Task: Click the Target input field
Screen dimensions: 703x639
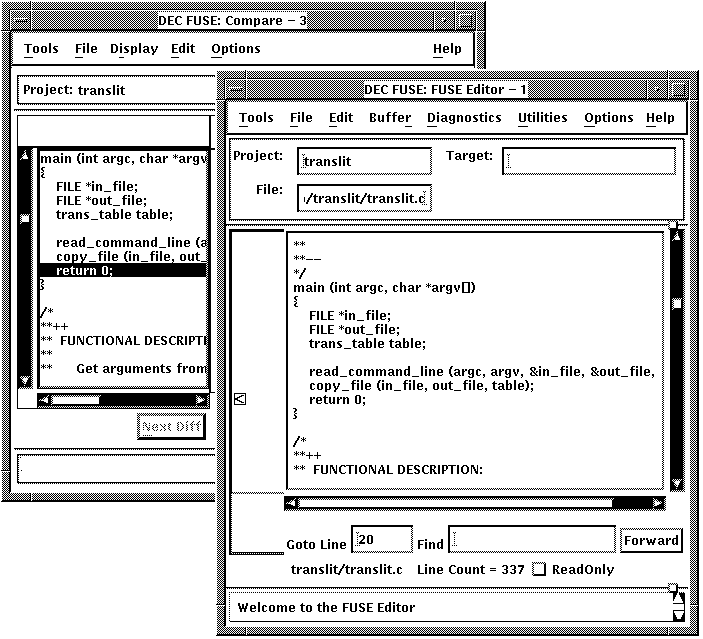Action: pyautogui.click(x=588, y=161)
